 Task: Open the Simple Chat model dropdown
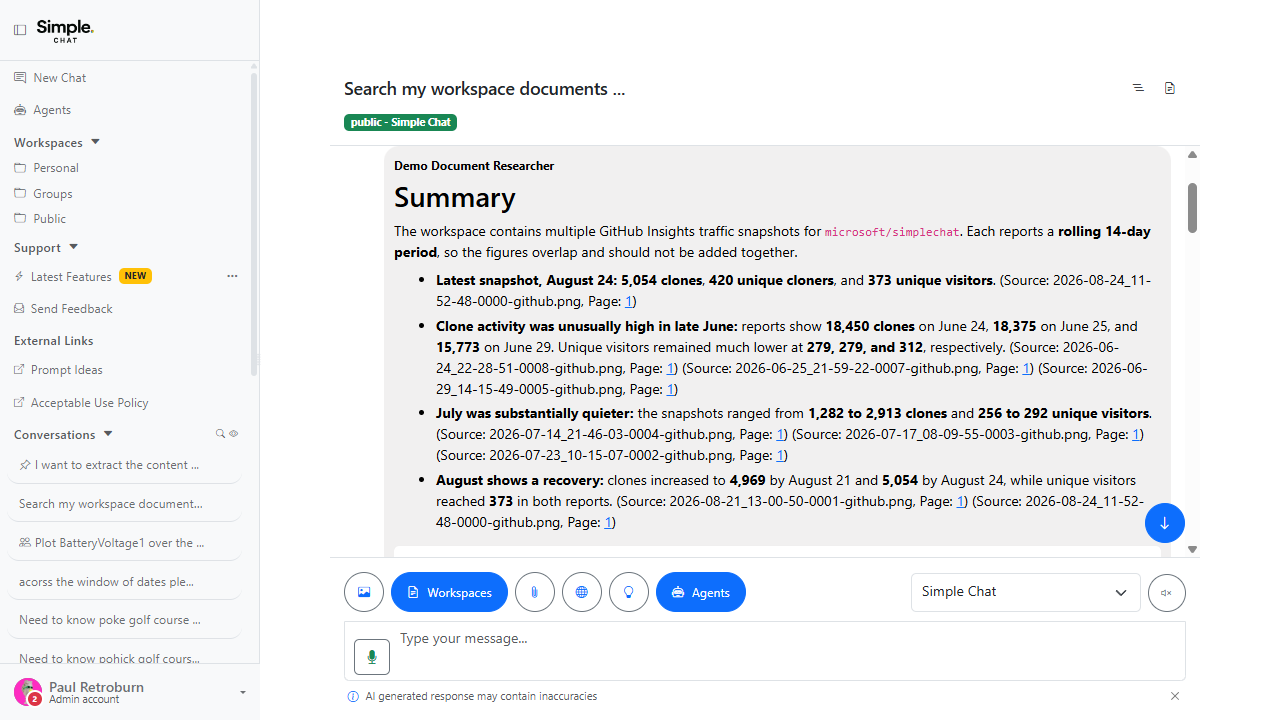tap(1026, 592)
